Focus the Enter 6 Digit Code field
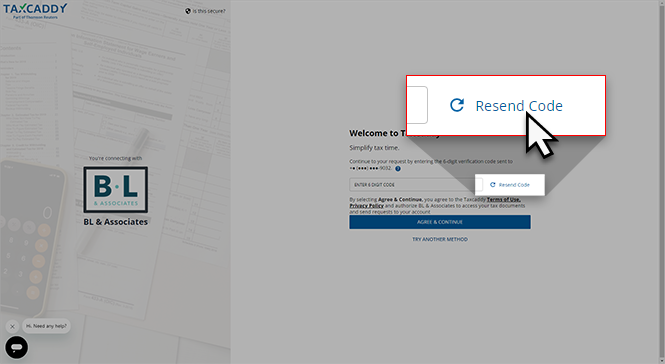Image resolution: width=665 pixels, height=364 pixels. (x=416, y=185)
